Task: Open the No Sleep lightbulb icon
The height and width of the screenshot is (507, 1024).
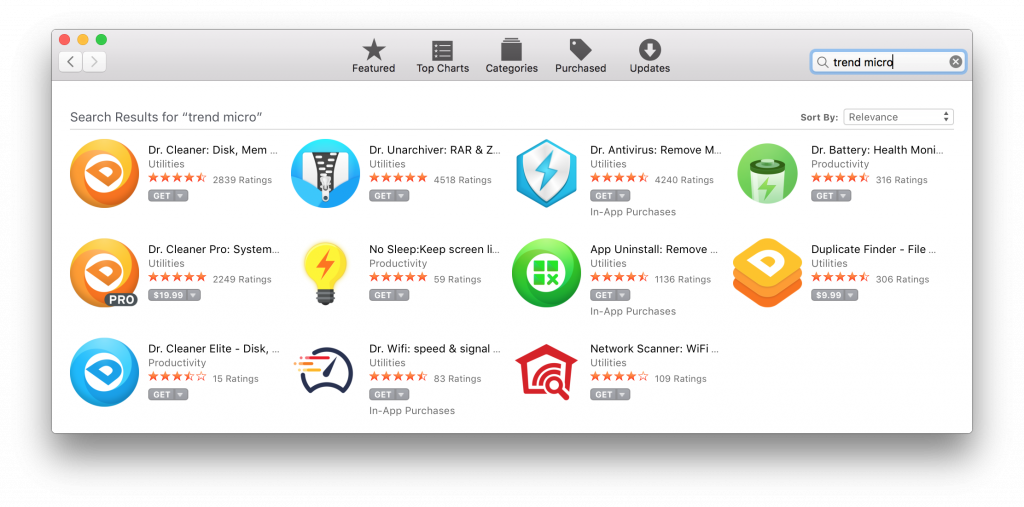Action: [x=325, y=272]
